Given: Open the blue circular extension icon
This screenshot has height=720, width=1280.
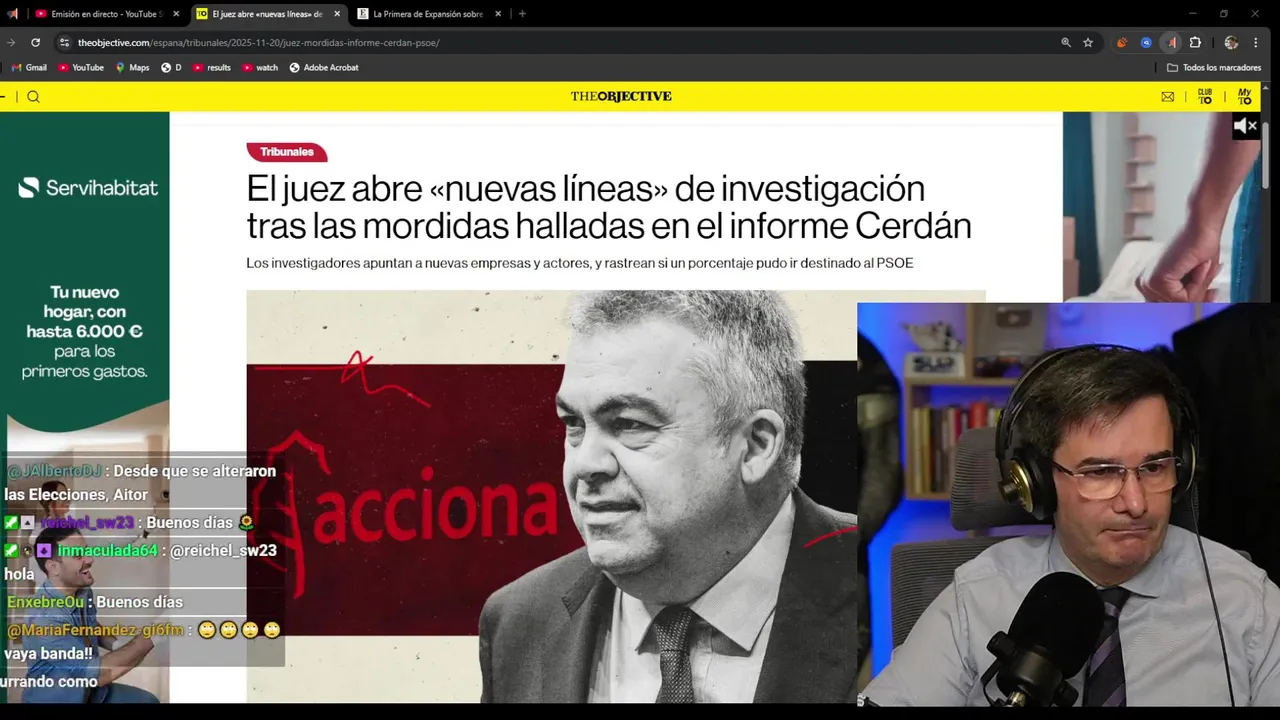Looking at the screenshot, I should point(1146,43).
